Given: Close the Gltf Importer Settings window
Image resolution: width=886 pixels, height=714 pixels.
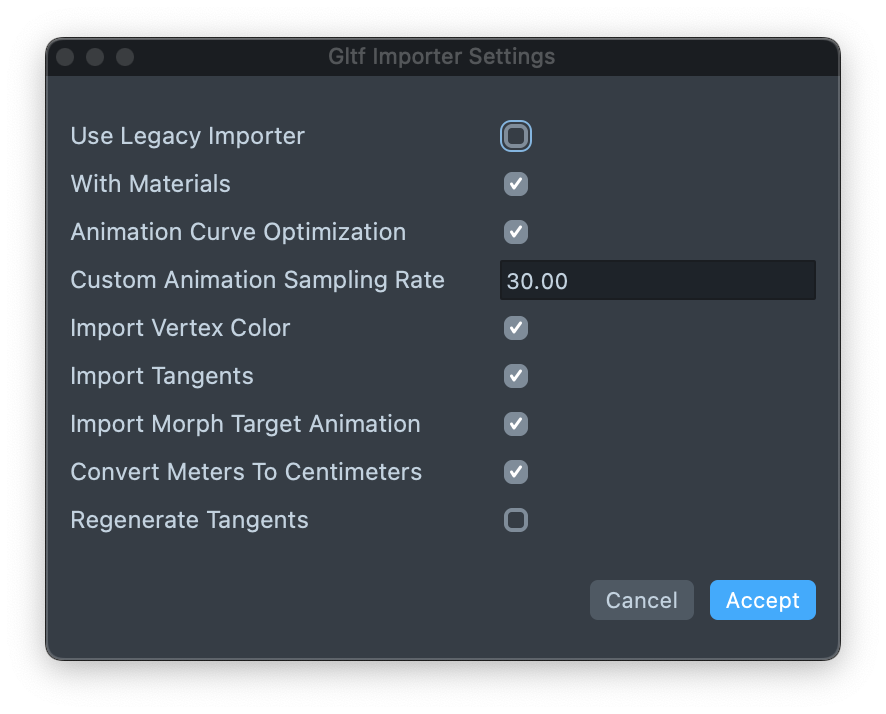Looking at the screenshot, I should pyautogui.click(x=65, y=57).
